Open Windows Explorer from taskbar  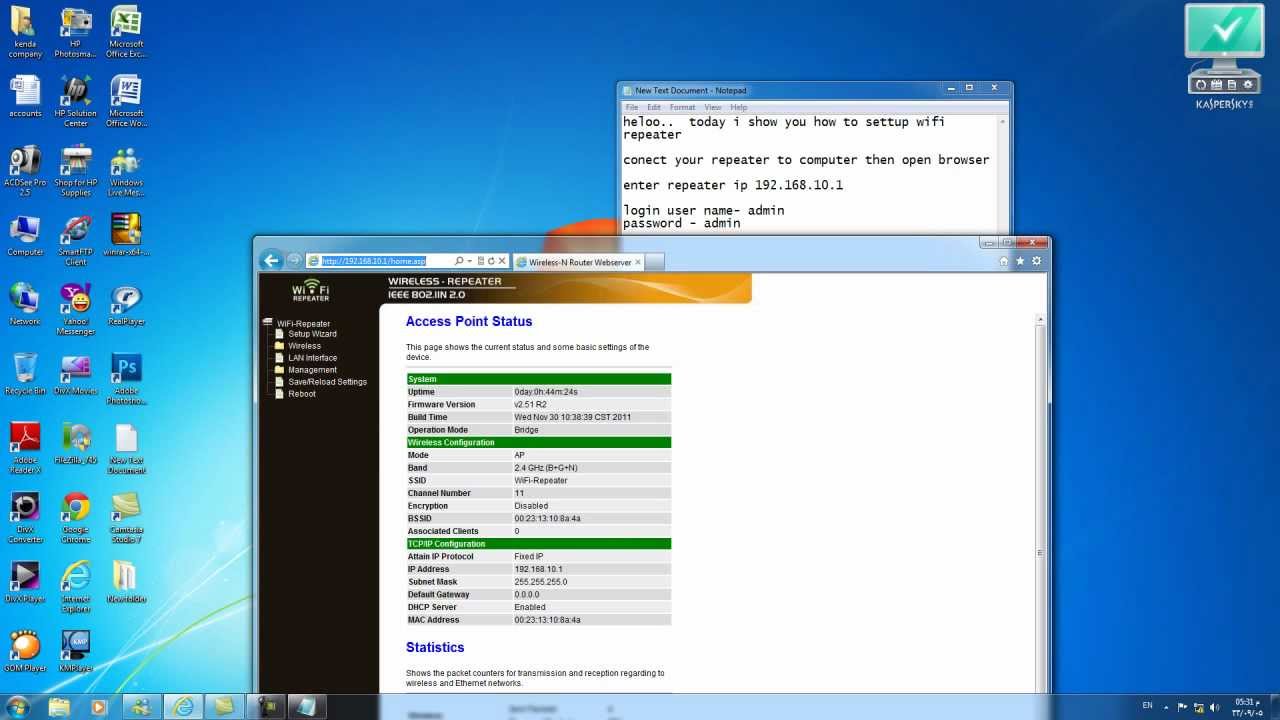[60, 706]
